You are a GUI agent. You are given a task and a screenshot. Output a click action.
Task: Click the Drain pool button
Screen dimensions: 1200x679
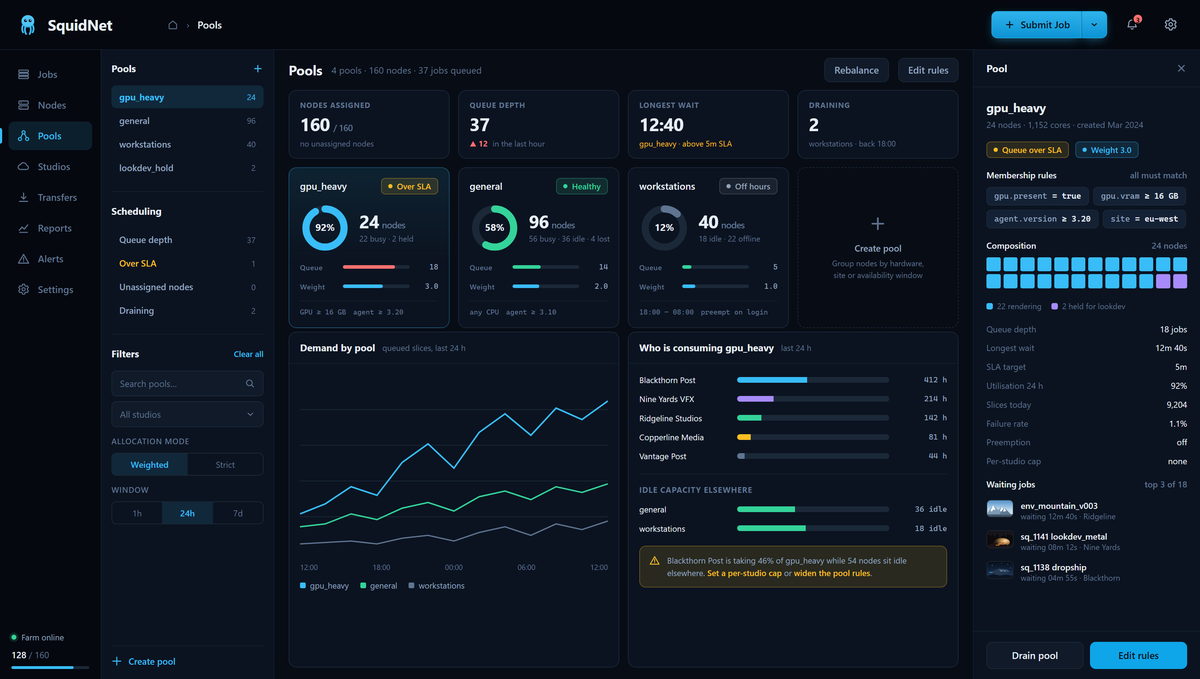[1034, 656]
